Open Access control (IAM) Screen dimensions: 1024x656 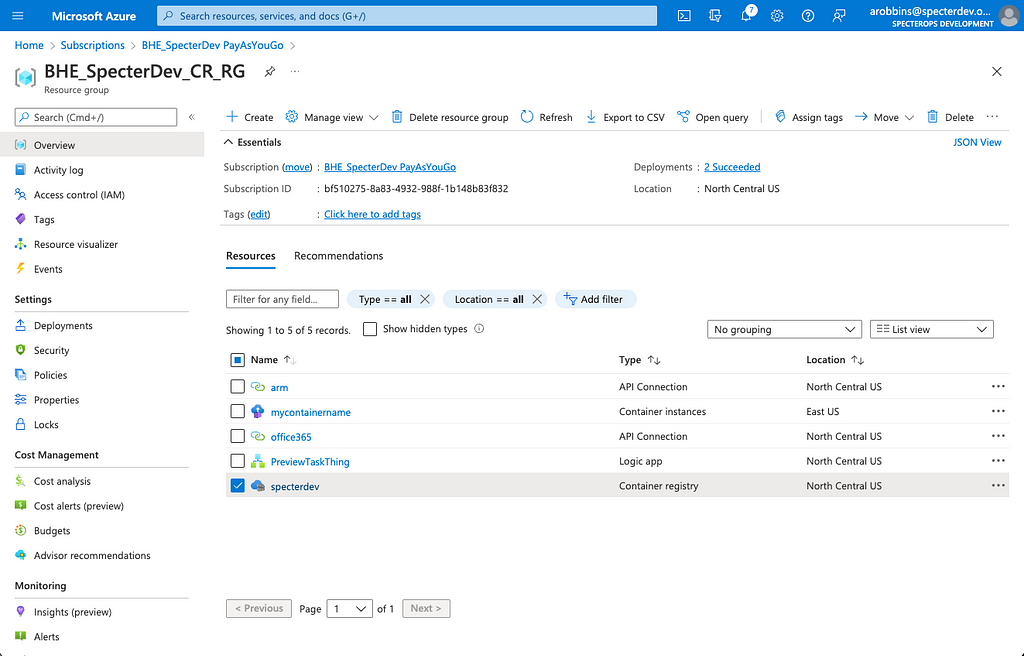pos(79,195)
